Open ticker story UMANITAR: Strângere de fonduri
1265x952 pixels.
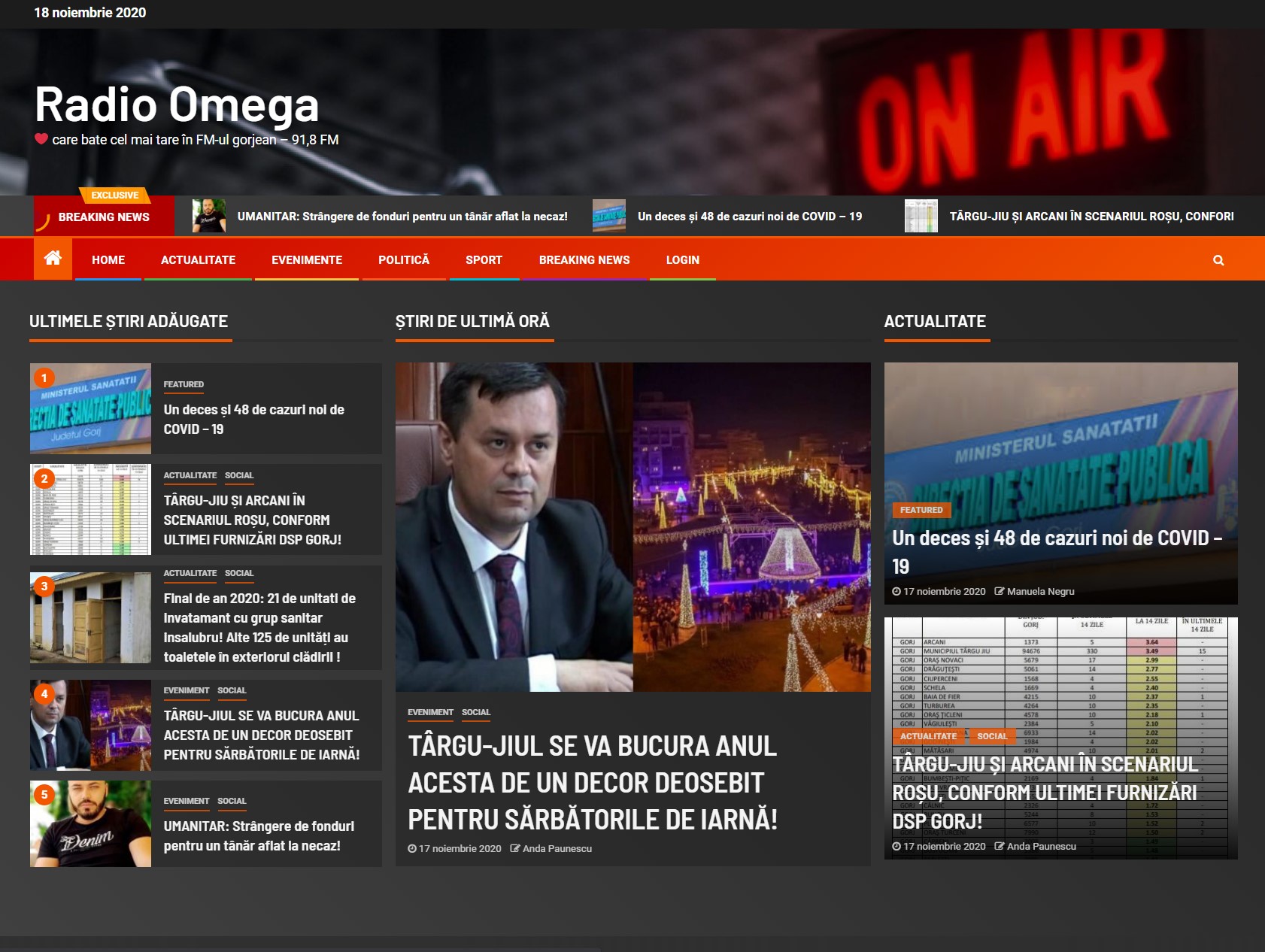click(x=402, y=216)
